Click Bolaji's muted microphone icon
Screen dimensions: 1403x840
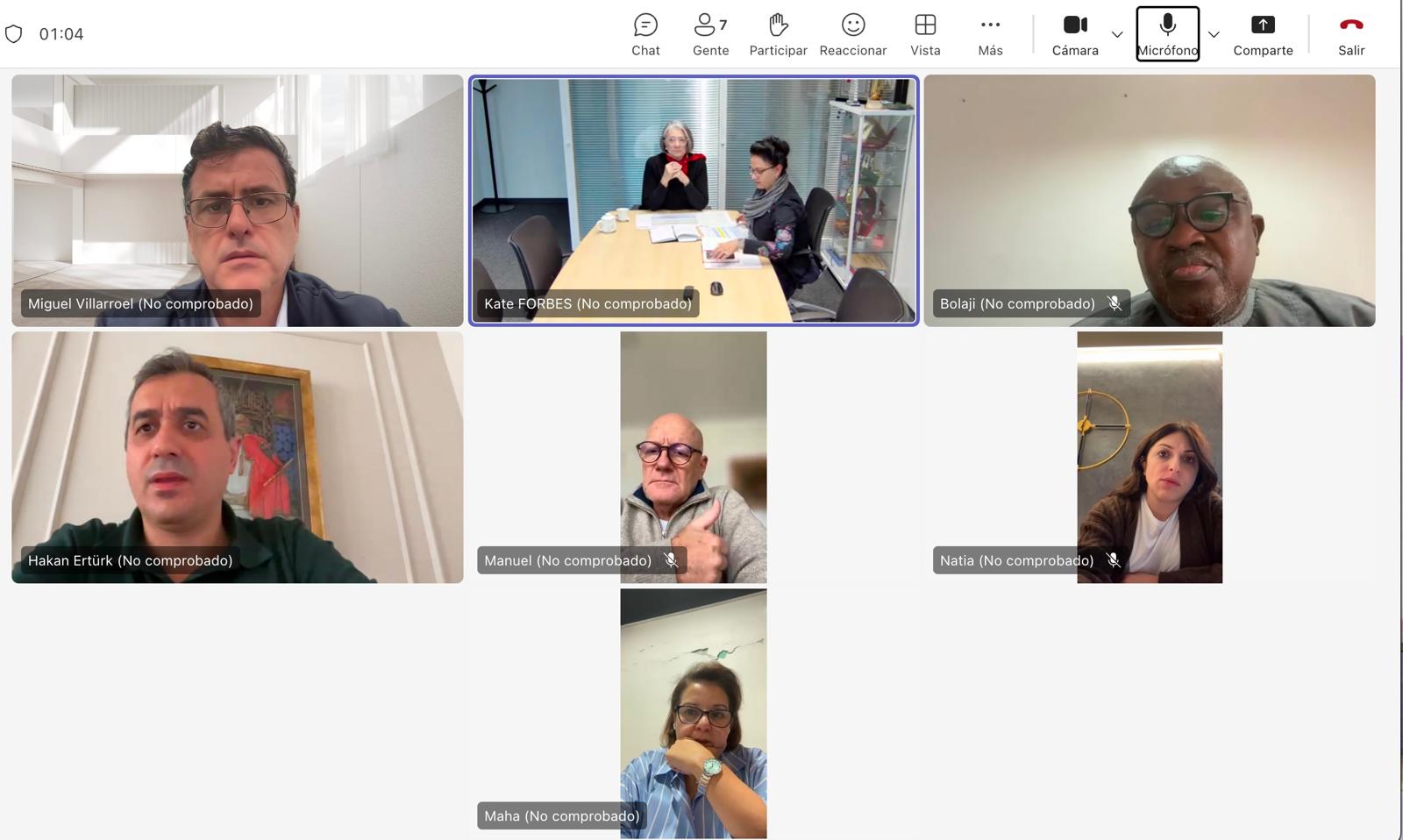point(1115,303)
